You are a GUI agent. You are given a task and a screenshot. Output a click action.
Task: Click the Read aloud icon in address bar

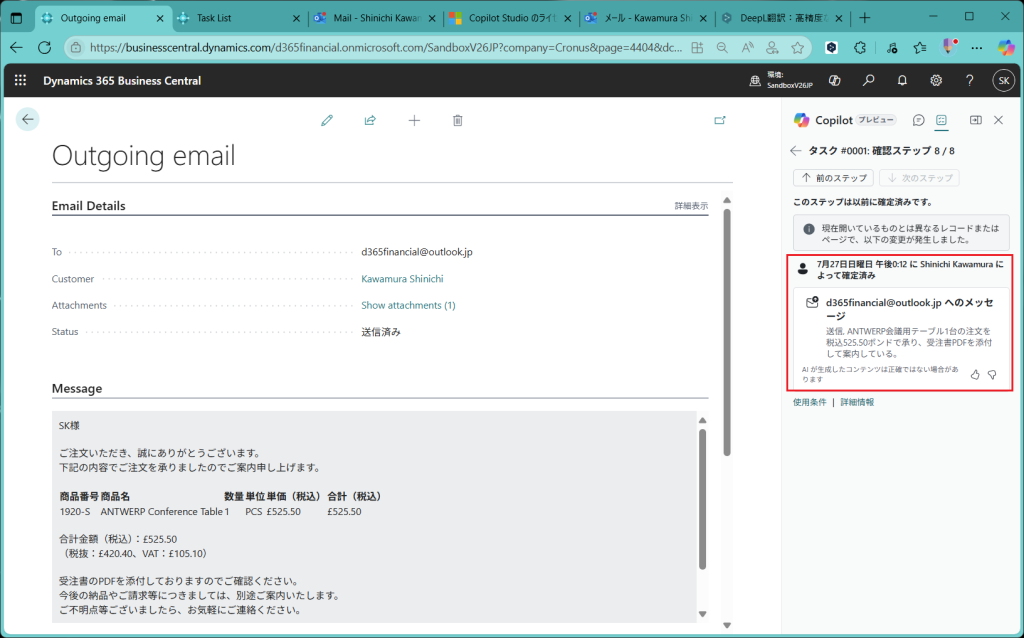coord(748,48)
